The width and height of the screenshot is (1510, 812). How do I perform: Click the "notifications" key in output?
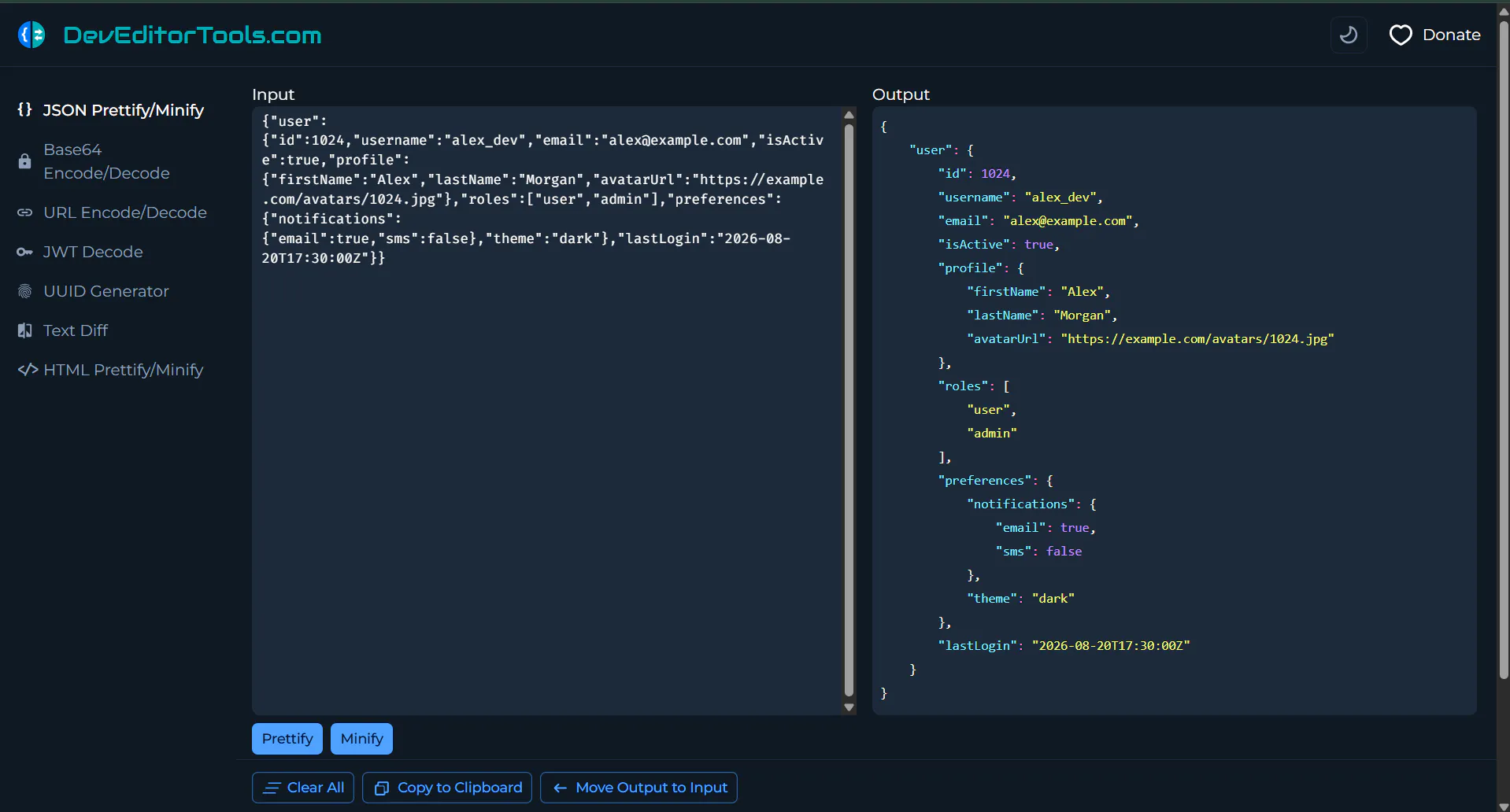pyautogui.click(x=1020, y=504)
